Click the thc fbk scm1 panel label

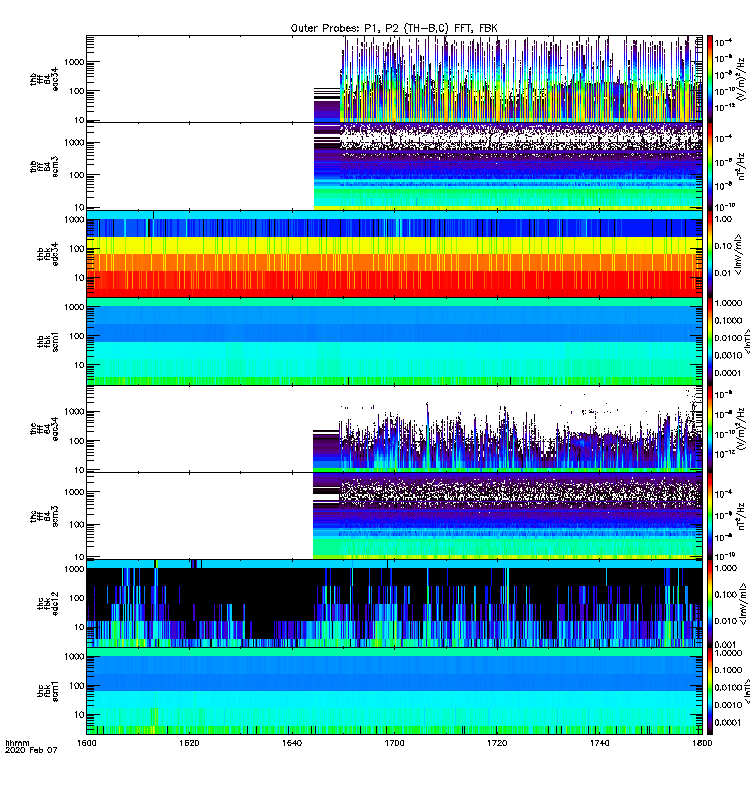tap(47, 691)
